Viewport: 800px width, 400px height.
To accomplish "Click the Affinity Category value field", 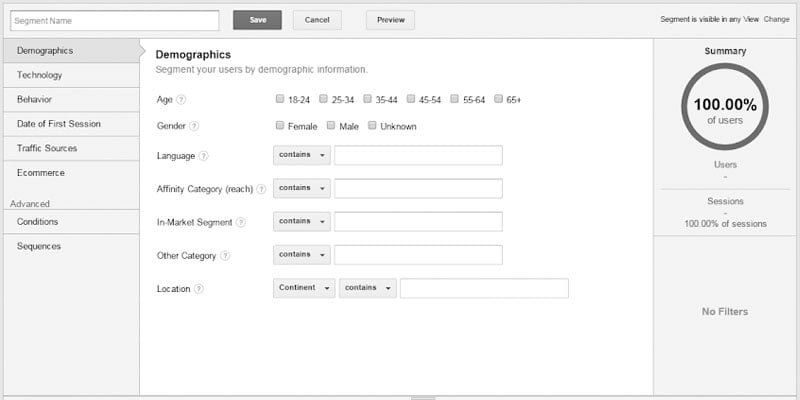I will tap(418, 188).
